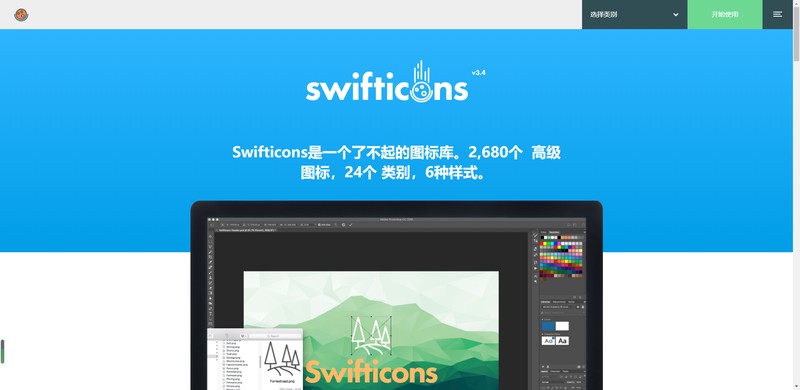Click the Aa character style icon
This screenshot has width=800, height=390.
[x=562, y=340]
